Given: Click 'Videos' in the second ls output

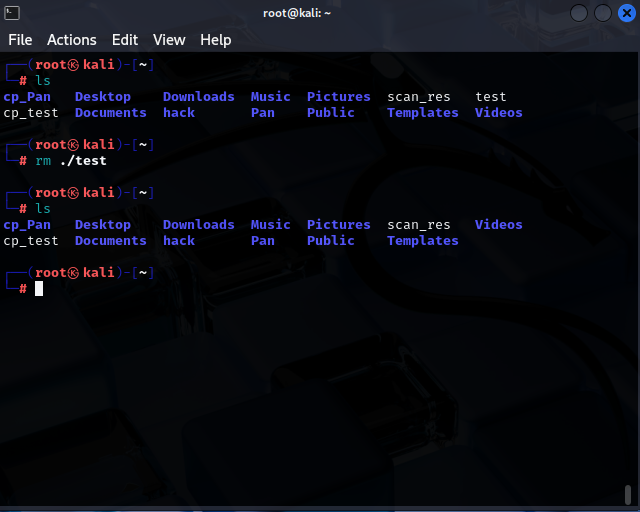Looking at the screenshot, I should [x=498, y=225].
